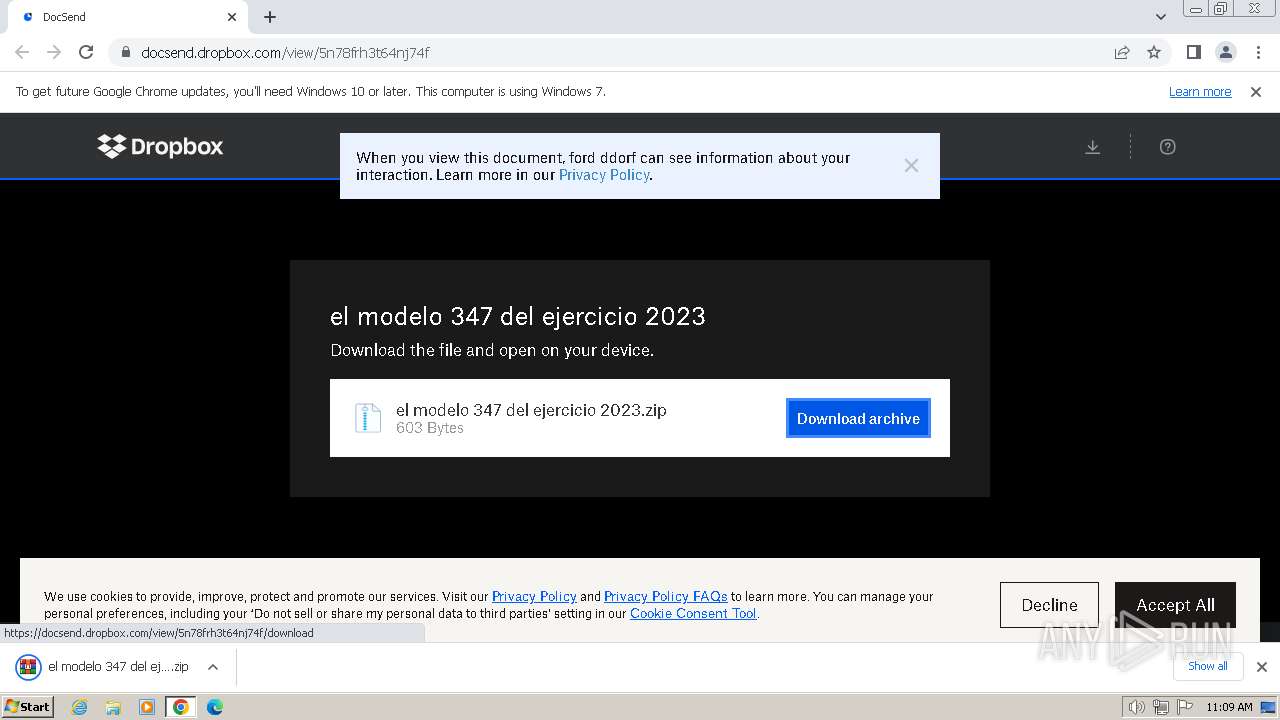This screenshot has width=1280, height=720.
Task: Click Learn more about Chrome updates
Action: (1200, 92)
